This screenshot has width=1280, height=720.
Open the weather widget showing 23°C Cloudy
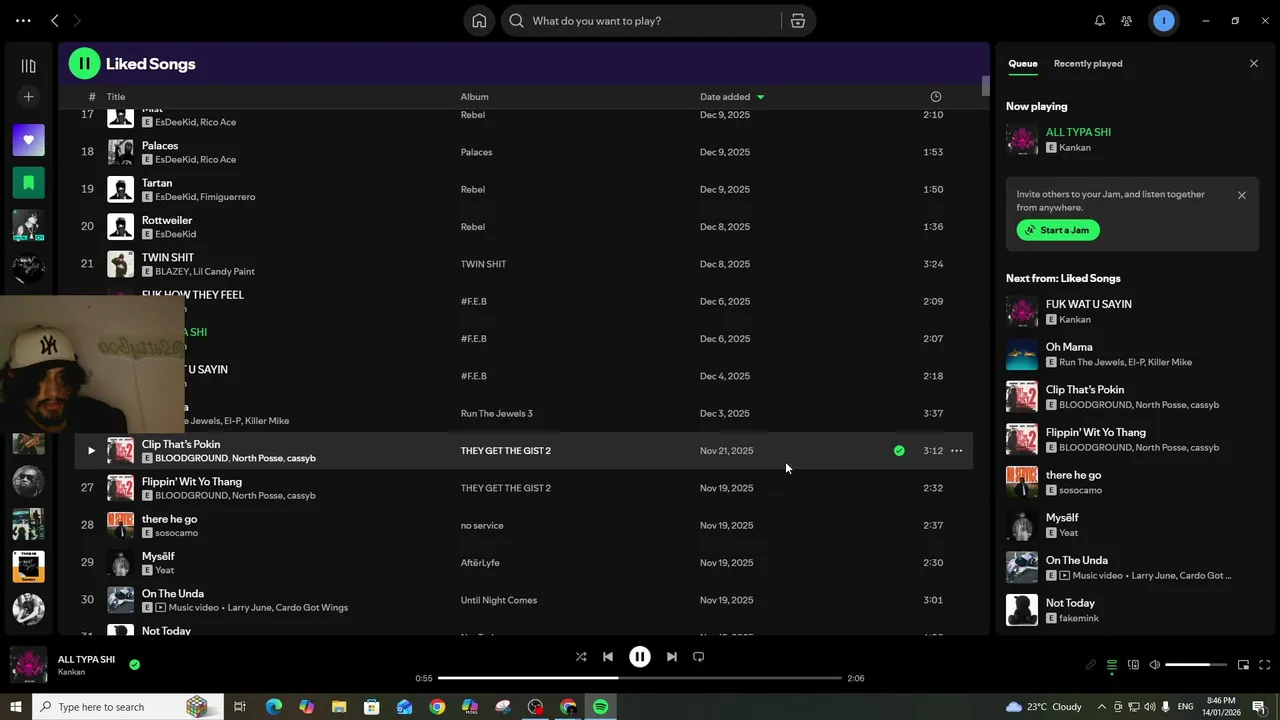(1044, 707)
